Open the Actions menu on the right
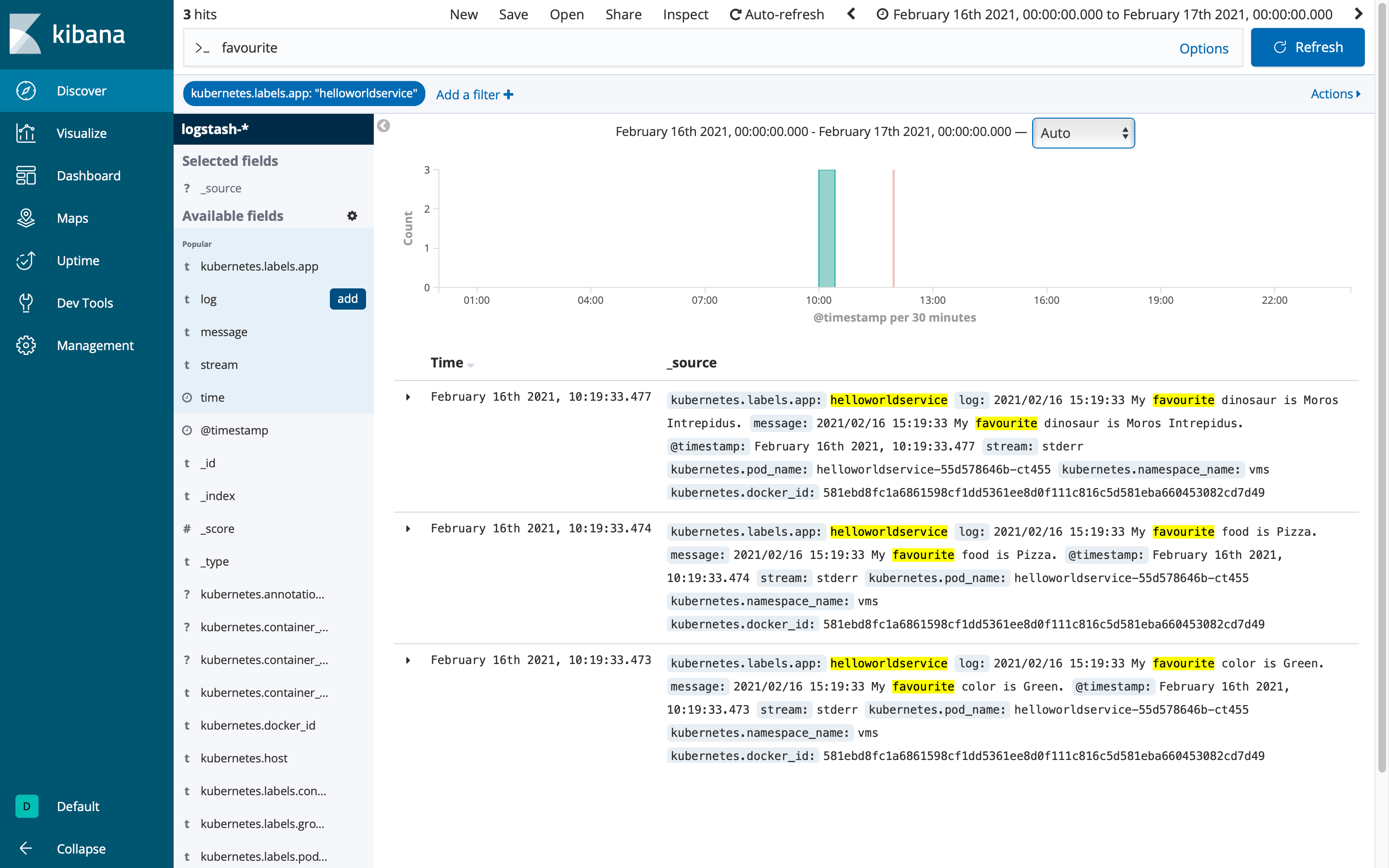1389x868 pixels. coord(1335,94)
